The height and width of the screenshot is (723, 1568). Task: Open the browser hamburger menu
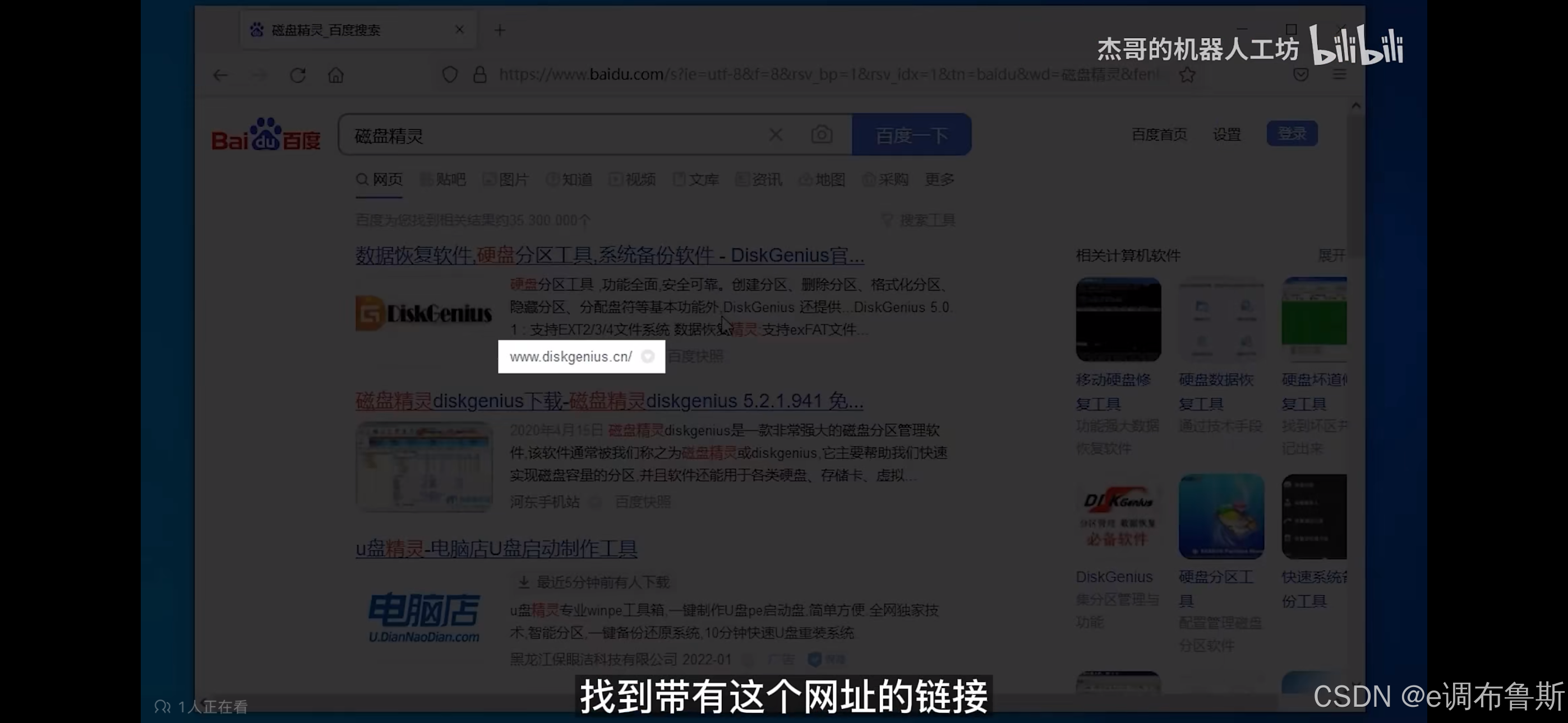pos(1339,74)
